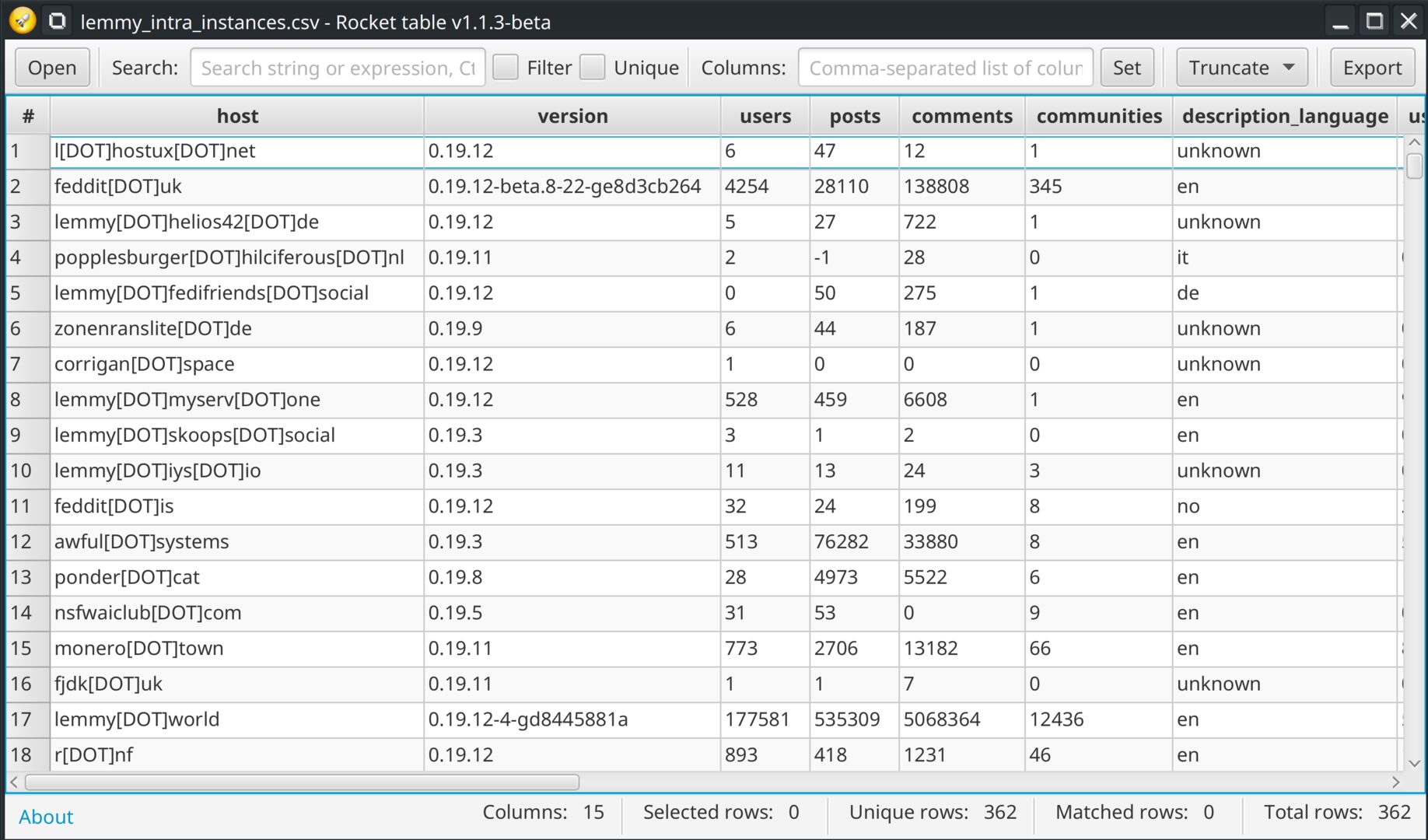1428x840 pixels.
Task: Click version cell 0.19.12-4-gd8445881a
Action: 572,719
